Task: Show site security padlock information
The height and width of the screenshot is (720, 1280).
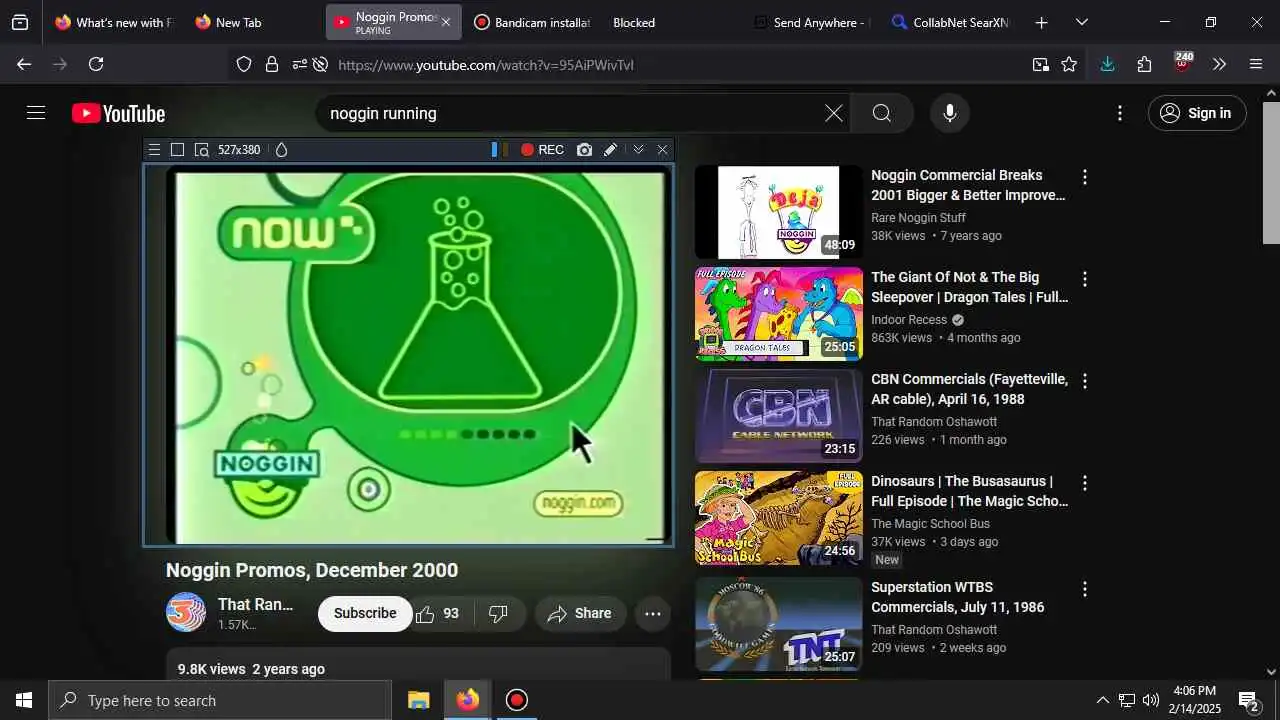Action: coord(271,65)
